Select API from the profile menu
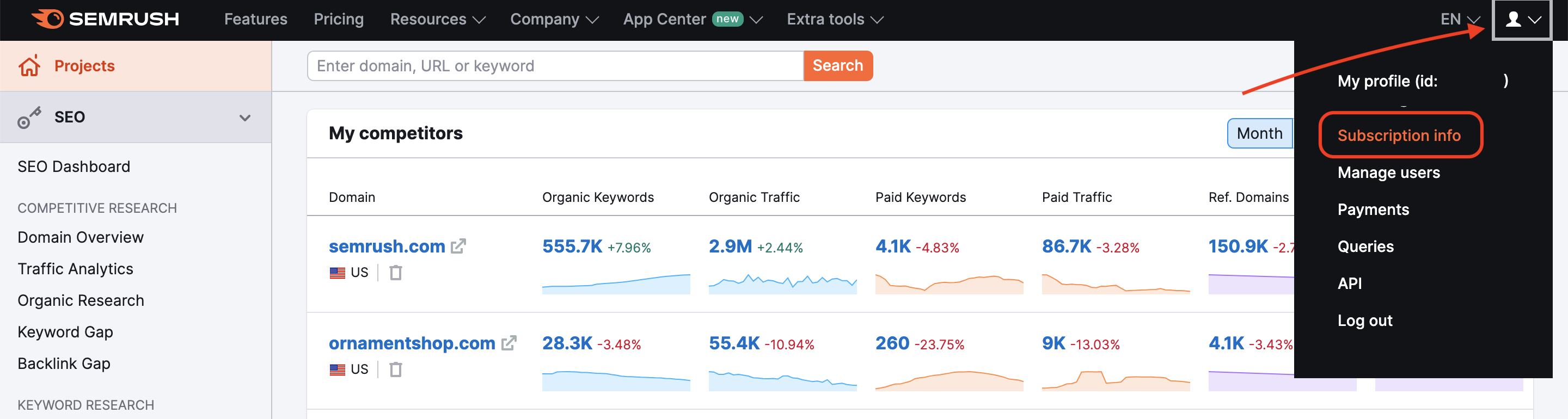The image size is (1568, 419). click(1350, 284)
